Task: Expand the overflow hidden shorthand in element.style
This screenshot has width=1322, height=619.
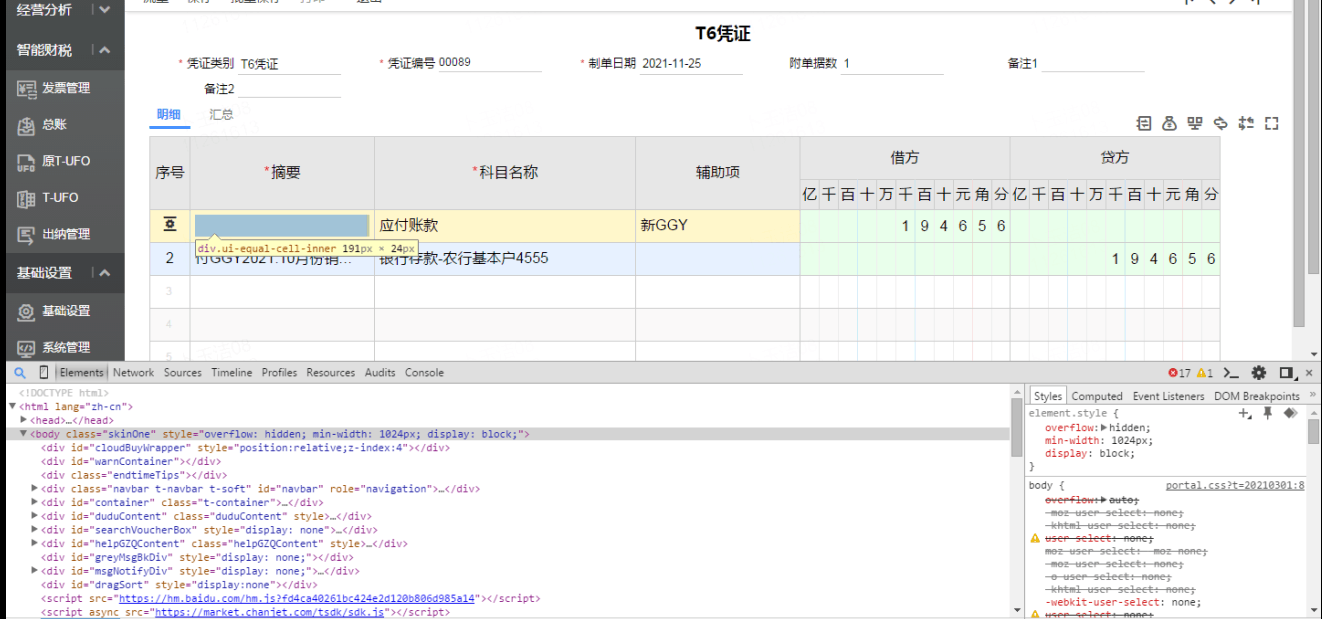Action: click(1103, 428)
